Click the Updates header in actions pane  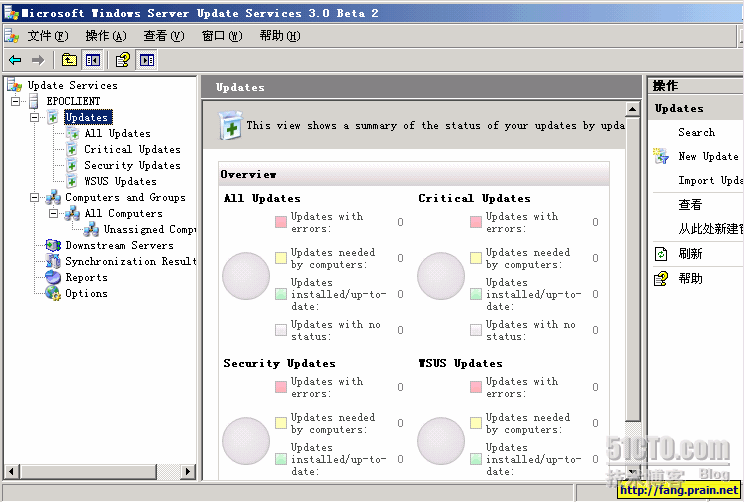(x=679, y=109)
